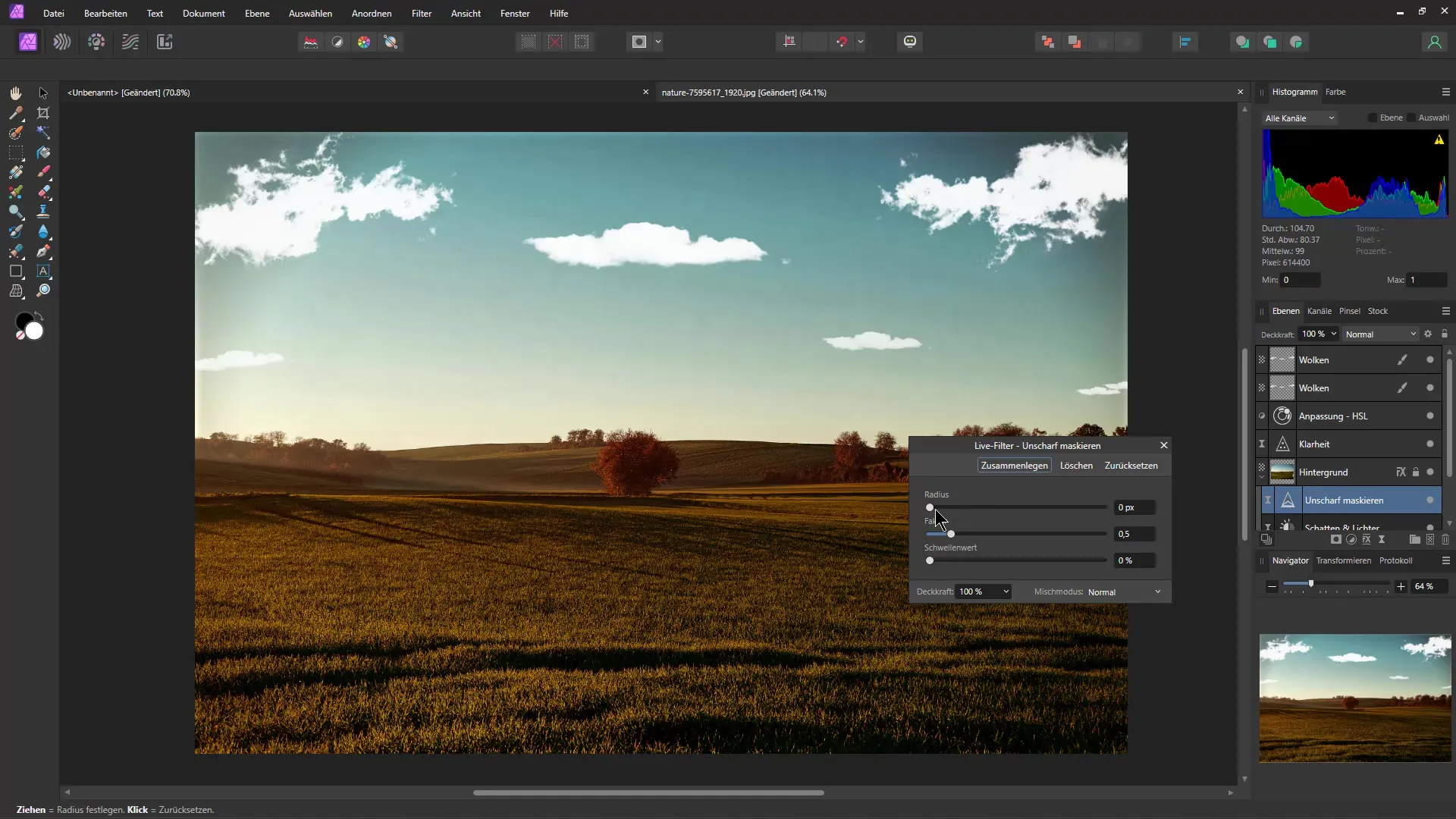The width and height of the screenshot is (1456, 819).
Task: Select the Healing brush tool
Action: (x=15, y=251)
